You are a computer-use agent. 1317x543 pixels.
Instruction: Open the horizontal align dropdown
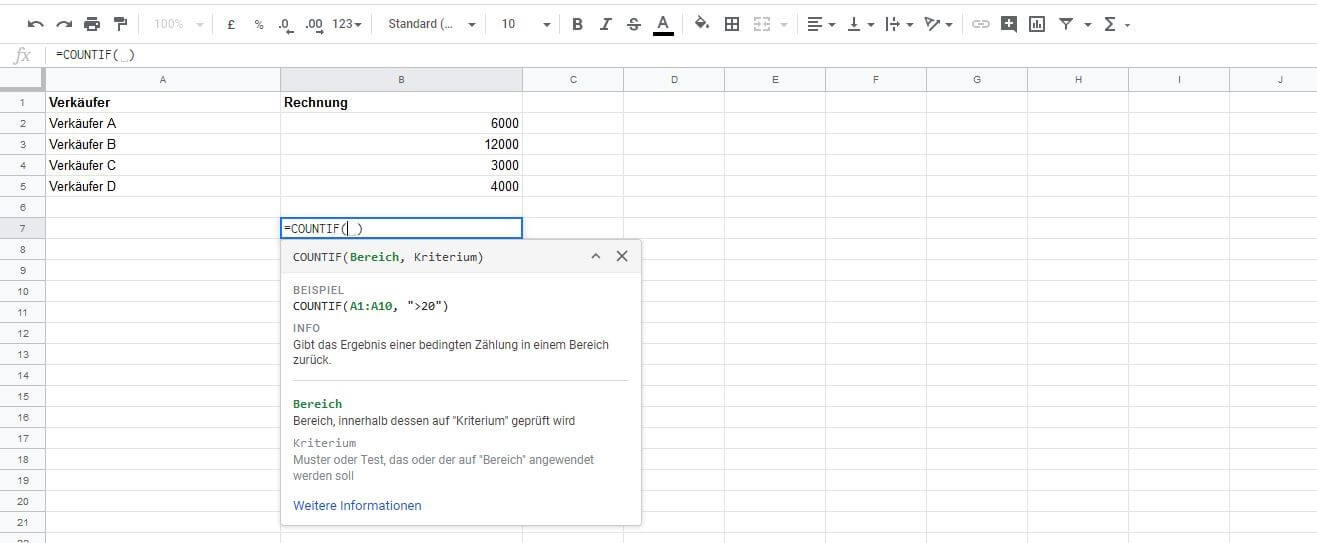pos(821,24)
